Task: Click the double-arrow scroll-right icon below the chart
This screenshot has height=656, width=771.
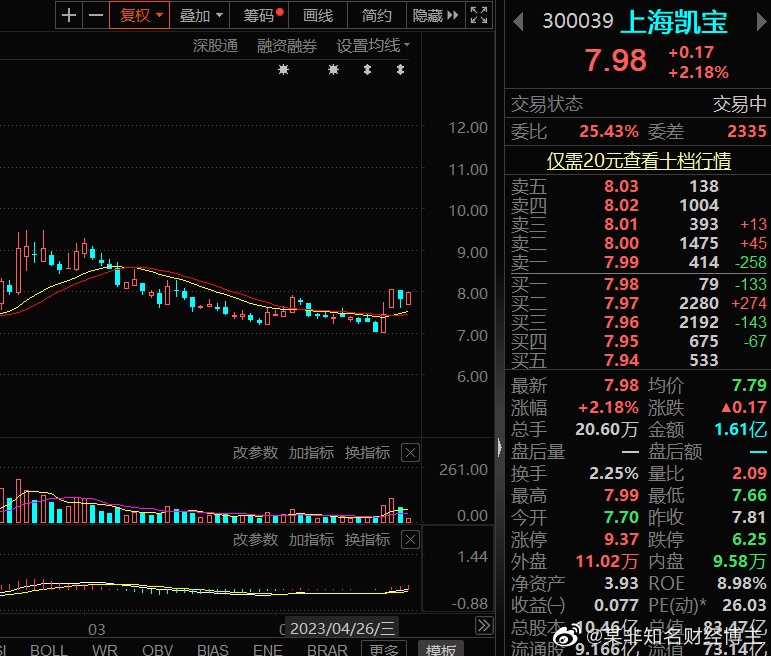Action: [484, 626]
